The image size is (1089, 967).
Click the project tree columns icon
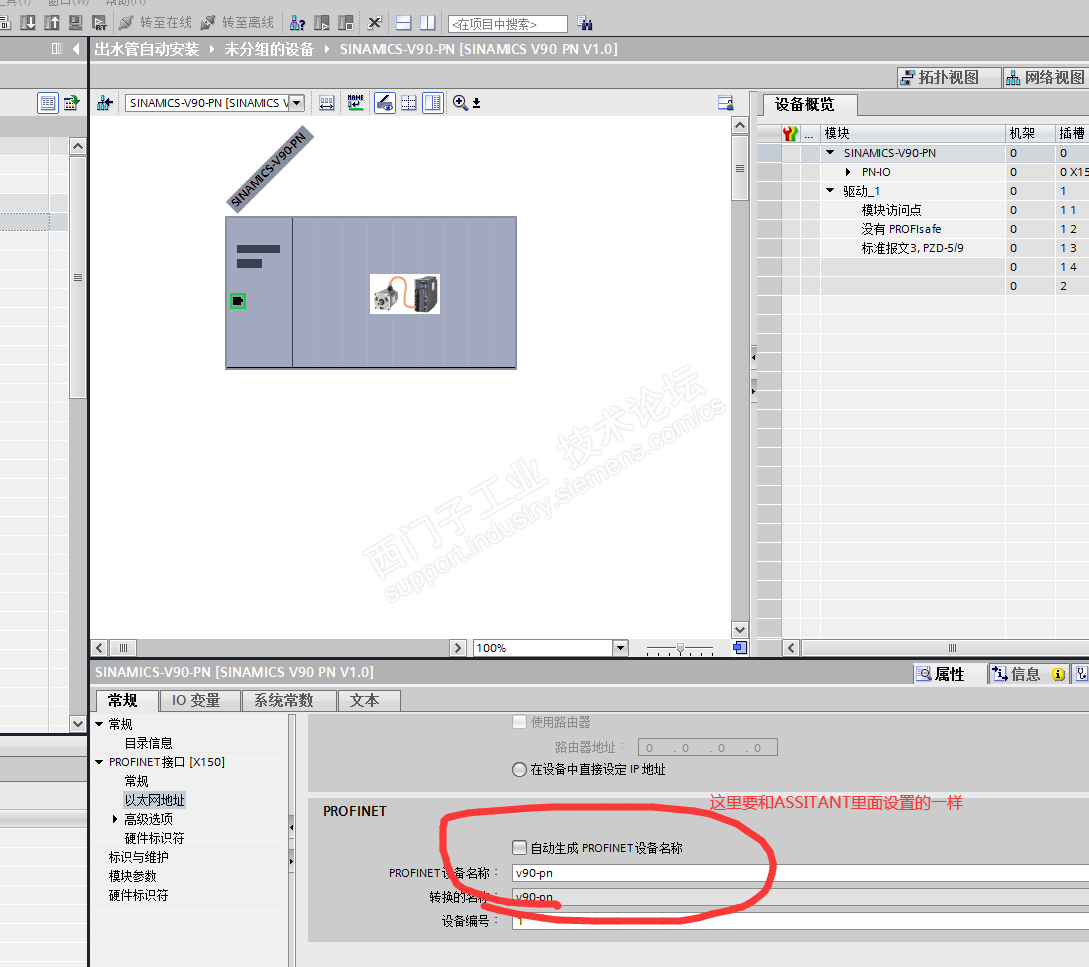[x=57, y=49]
